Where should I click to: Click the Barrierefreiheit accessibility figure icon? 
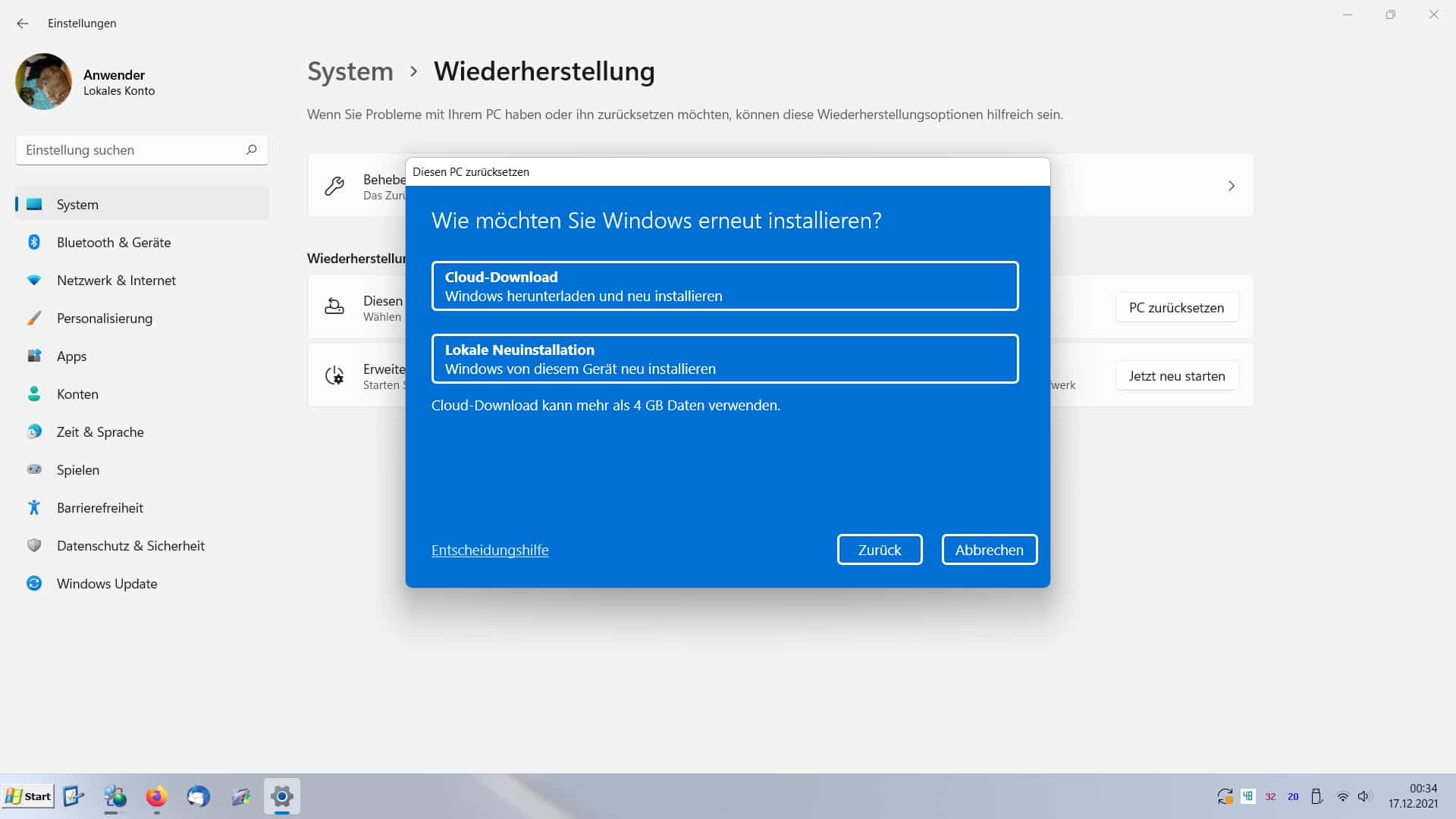(x=34, y=507)
